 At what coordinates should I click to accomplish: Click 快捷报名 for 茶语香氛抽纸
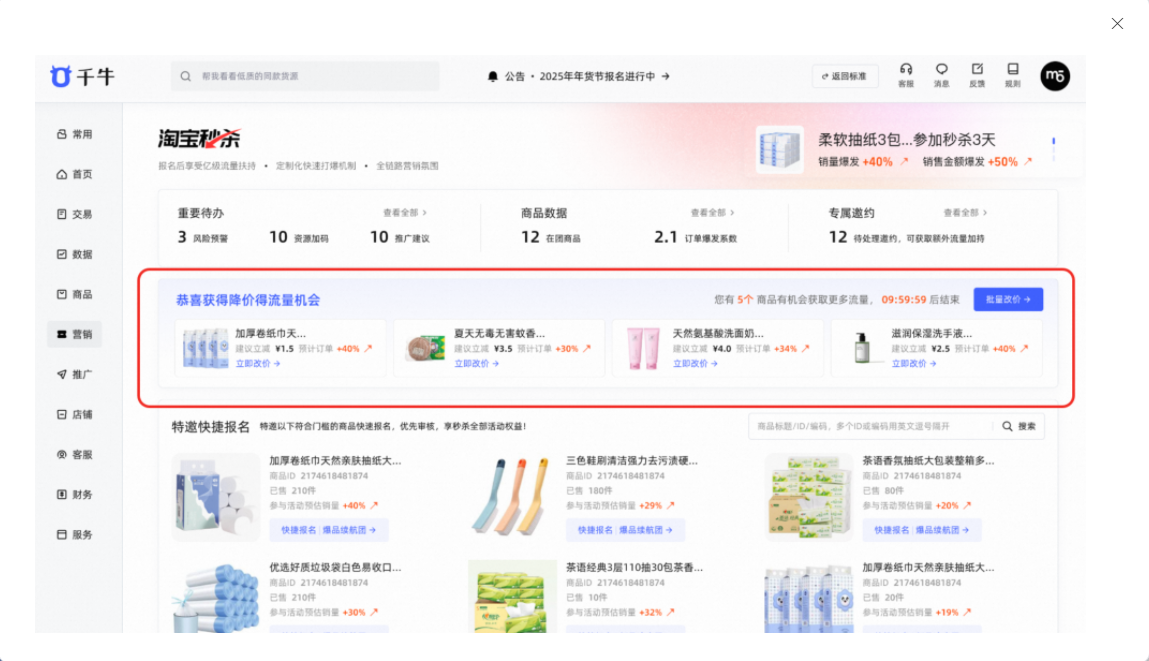pyautogui.click(x=892, y=530)
